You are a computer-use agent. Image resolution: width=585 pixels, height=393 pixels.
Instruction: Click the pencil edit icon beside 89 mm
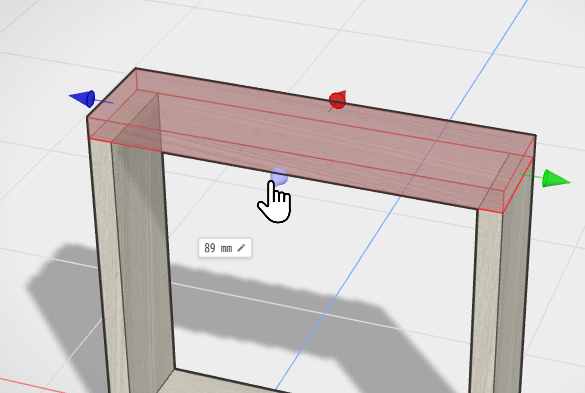tap(241, 248)
